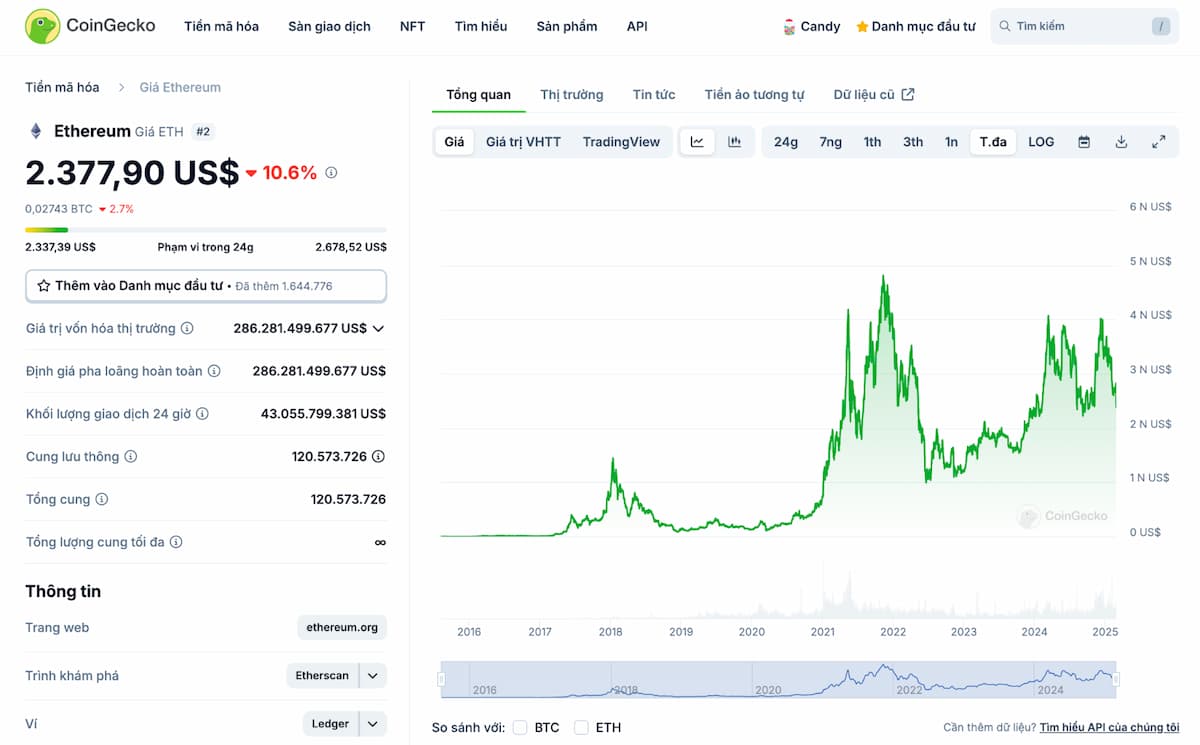
Task: Click info icon beside Cung lưu thông label
Action: 130,457
